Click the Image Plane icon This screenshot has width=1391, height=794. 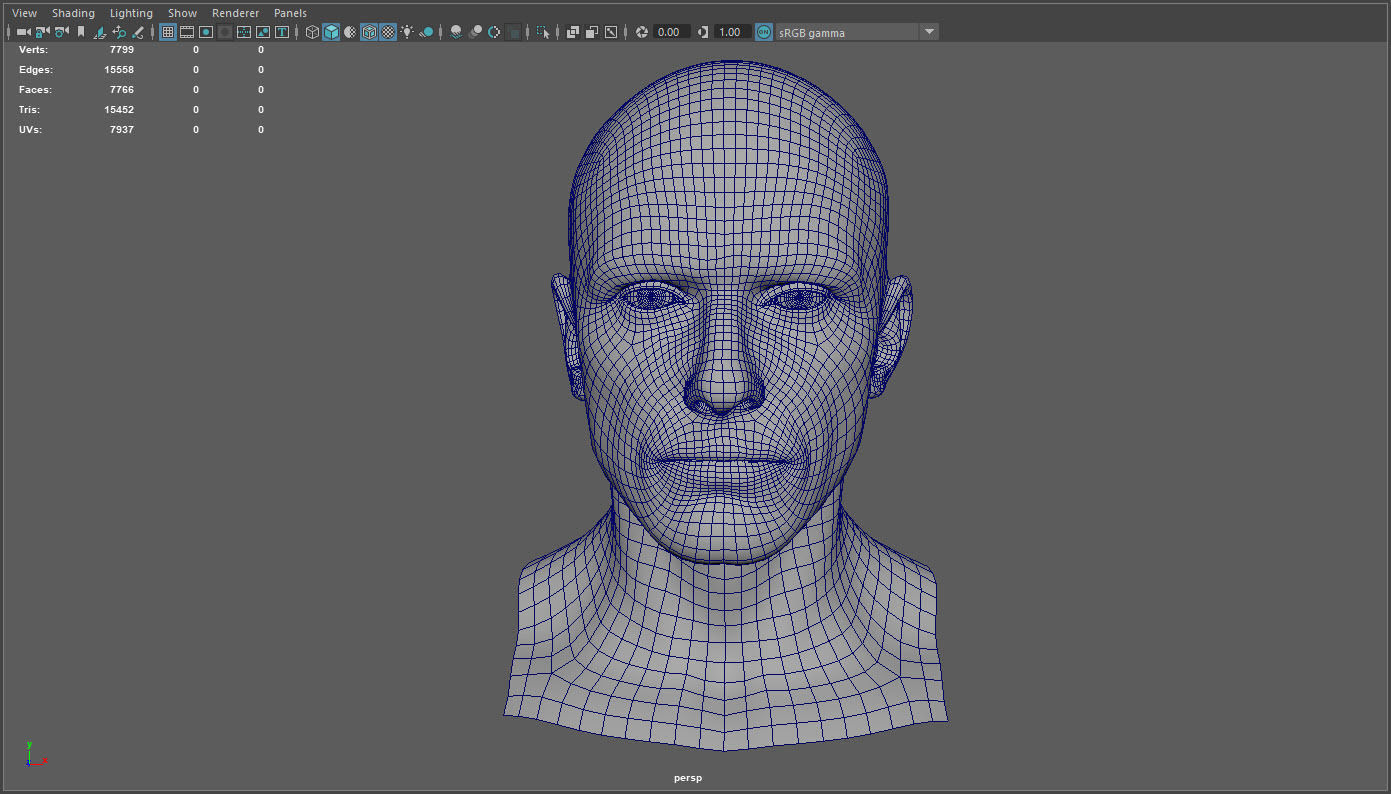tap(100, 32)
